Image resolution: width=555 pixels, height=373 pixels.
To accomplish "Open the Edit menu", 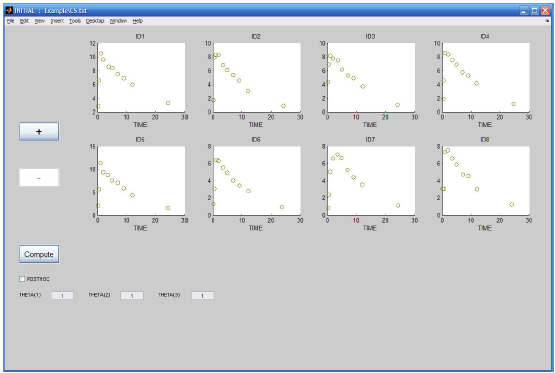I will (x=24, y=21).
